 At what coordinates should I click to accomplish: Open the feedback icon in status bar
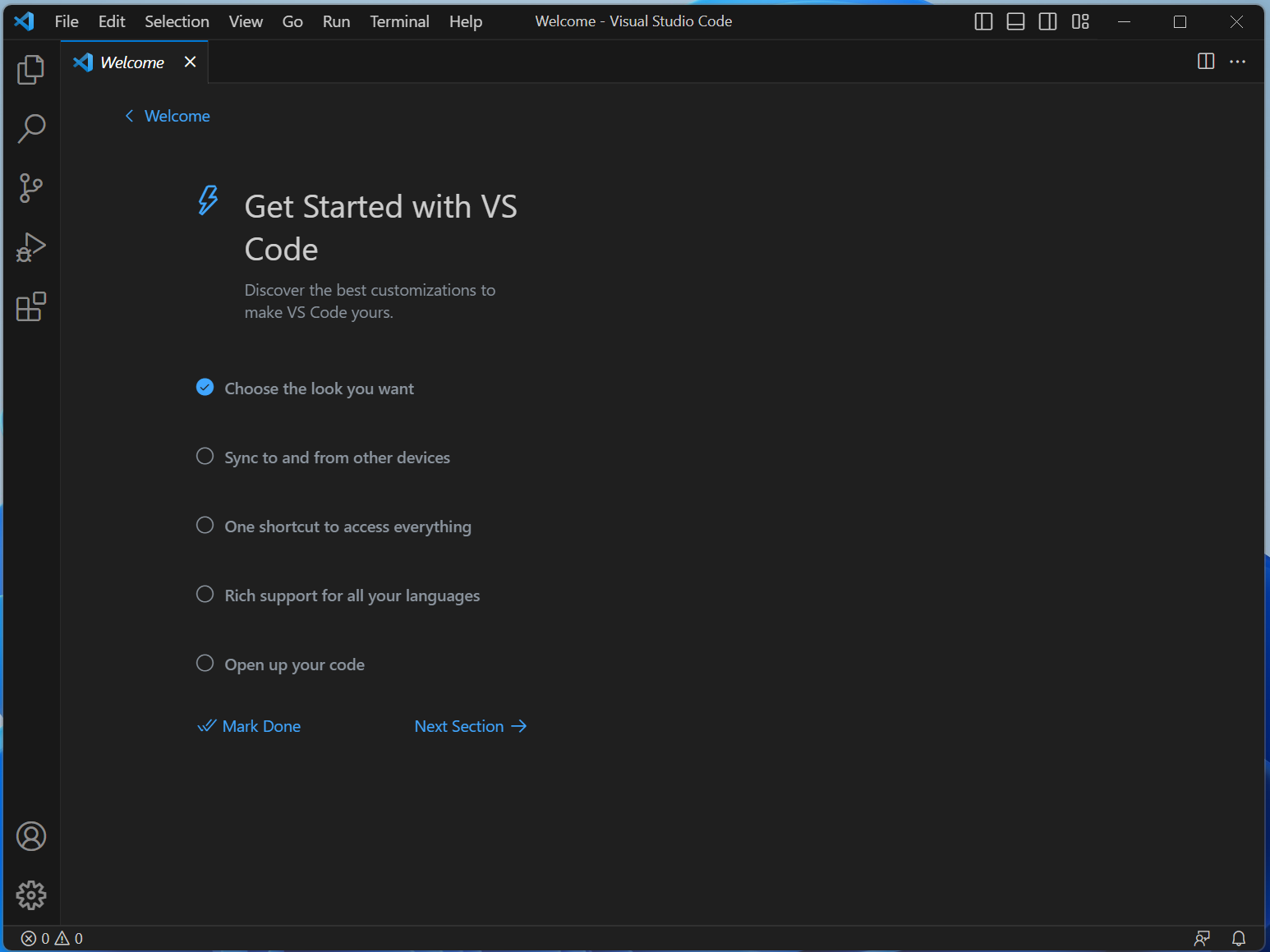pyautogui.click(x=1203, y=938)
